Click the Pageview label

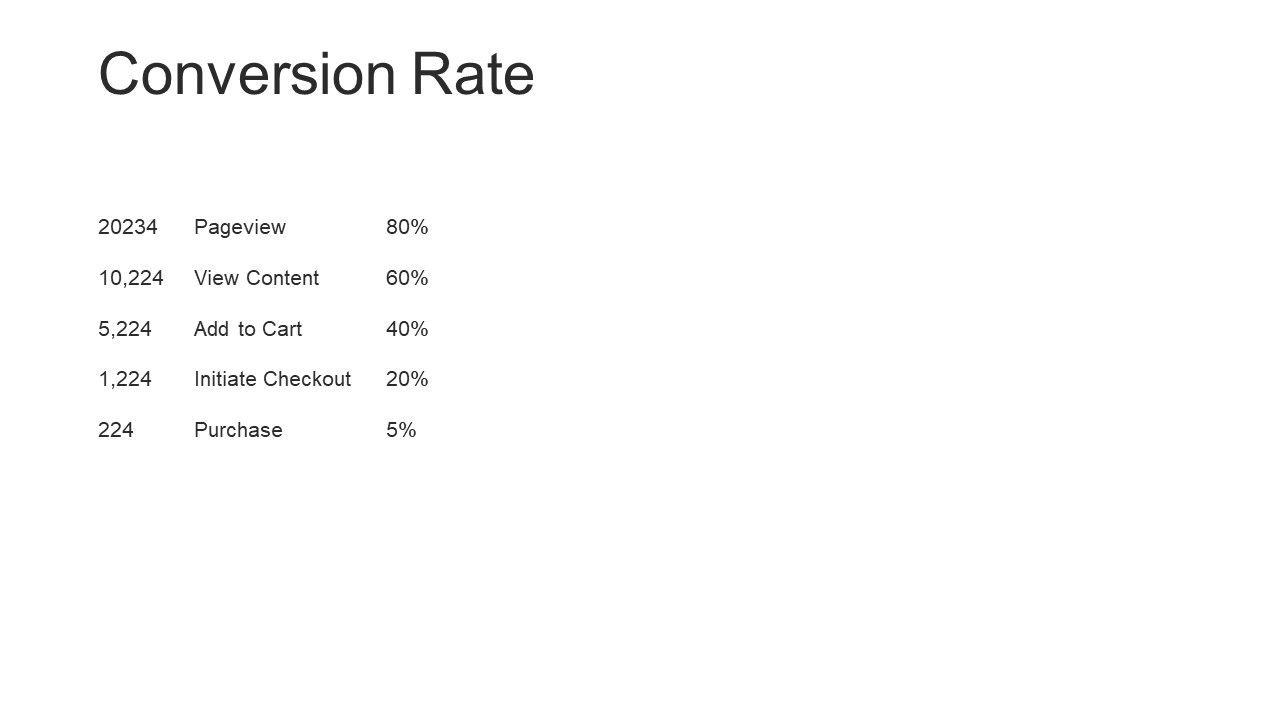tap(240, 228)
